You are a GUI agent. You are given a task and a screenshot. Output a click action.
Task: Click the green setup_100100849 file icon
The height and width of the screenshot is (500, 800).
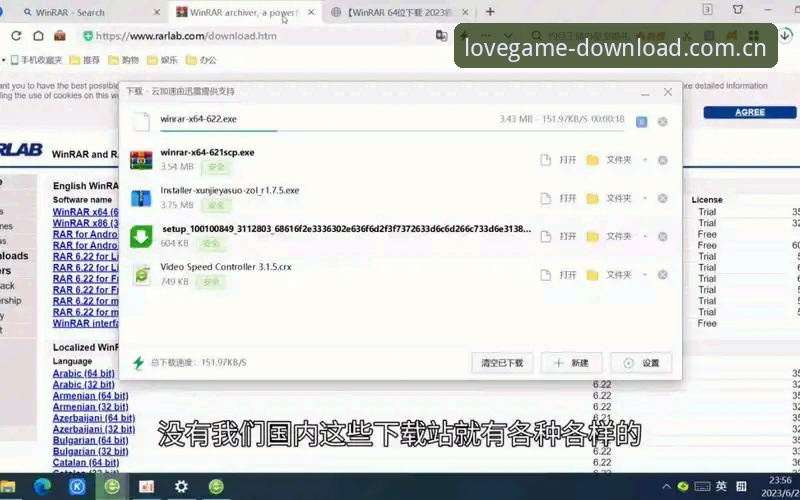(x=141, y=236)
